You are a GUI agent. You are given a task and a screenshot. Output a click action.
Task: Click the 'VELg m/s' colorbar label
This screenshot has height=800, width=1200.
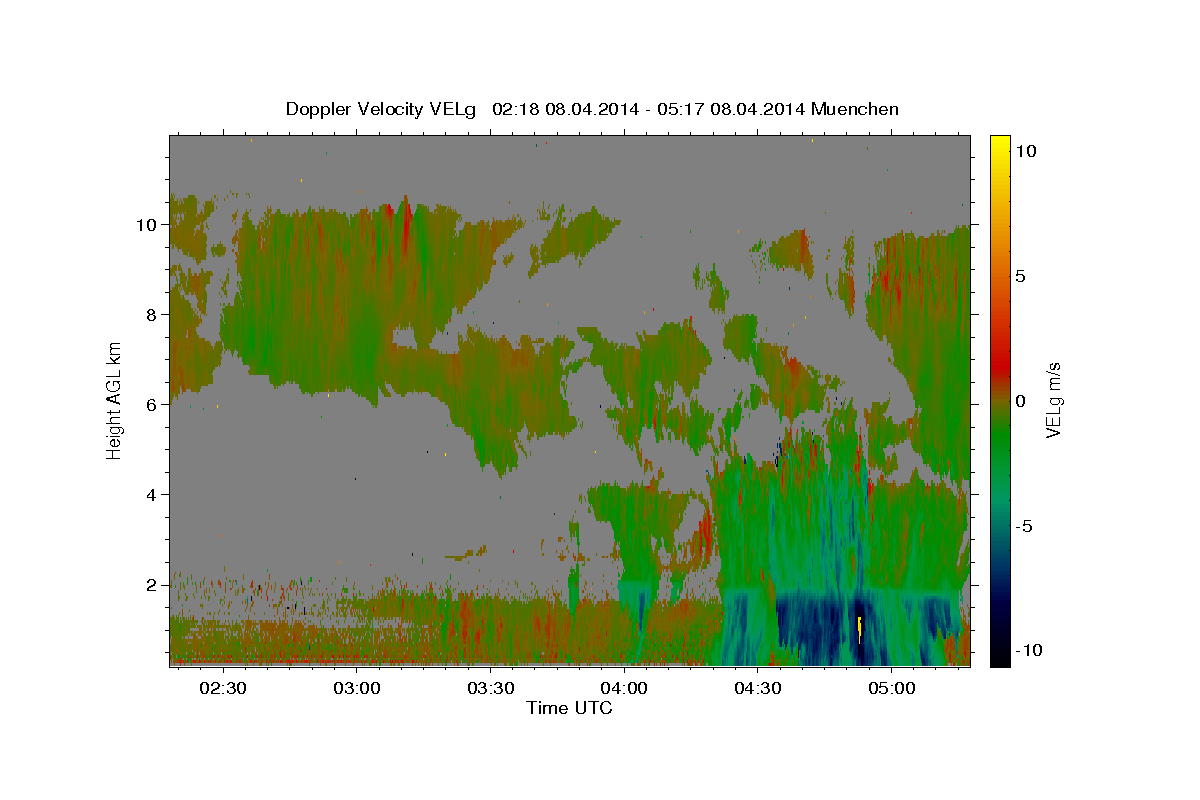pyautogui.click(x=1053, y=399)
